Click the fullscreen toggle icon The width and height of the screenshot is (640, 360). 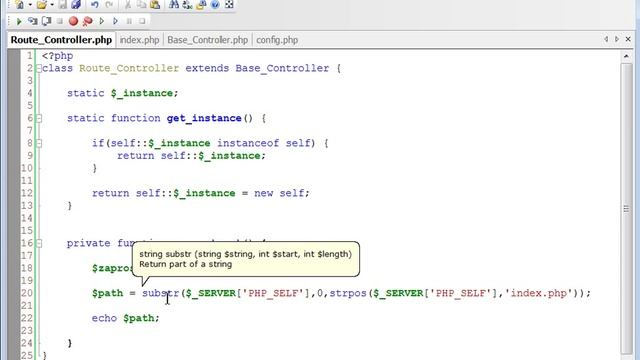click(229, 5)
